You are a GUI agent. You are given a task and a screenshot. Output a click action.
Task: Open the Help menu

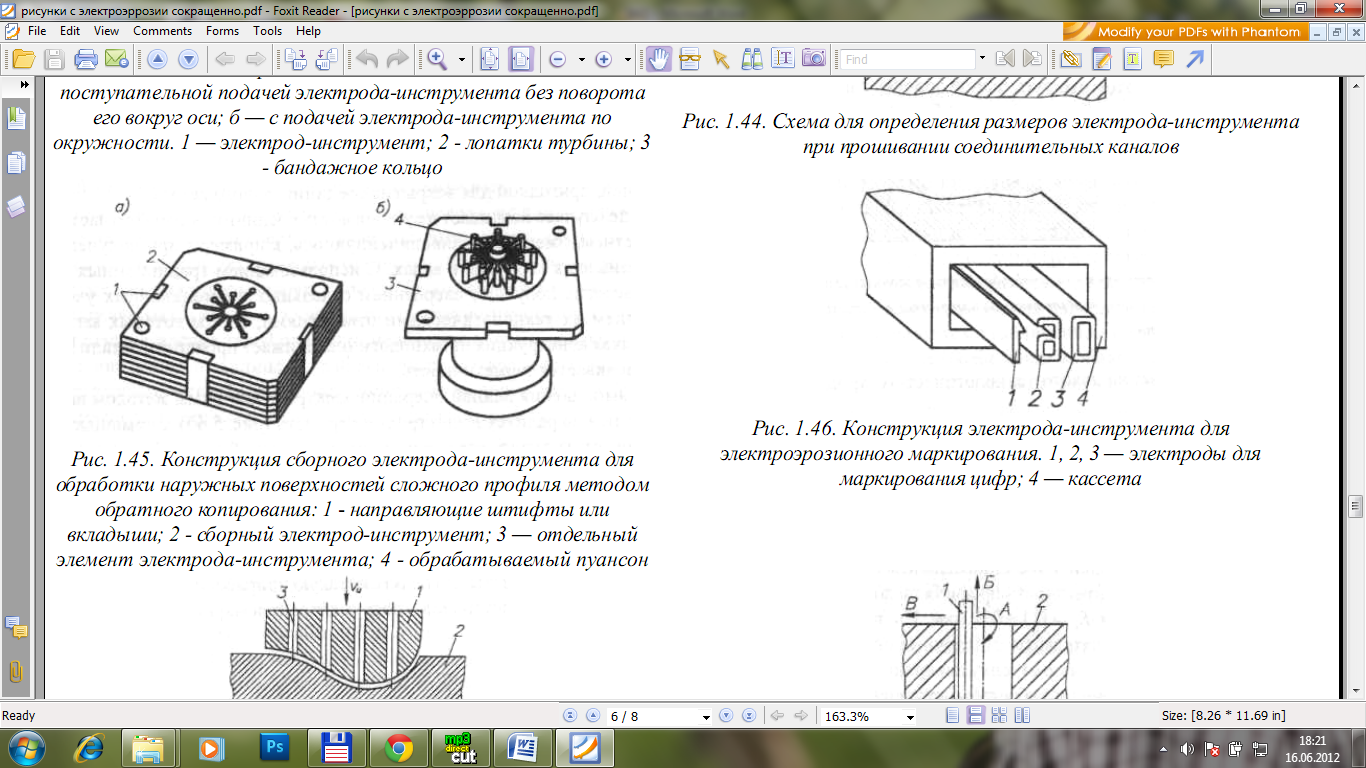(308, 31)
